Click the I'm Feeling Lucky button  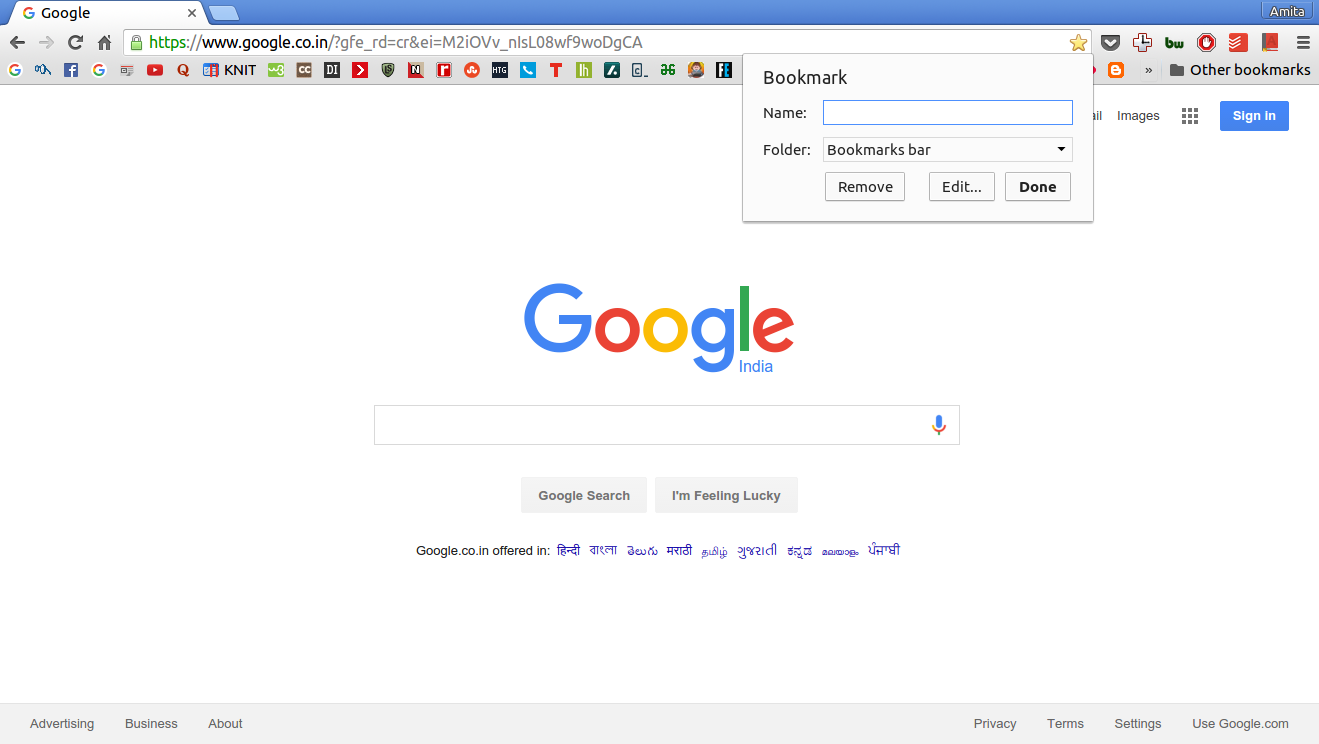tap(726, 495)
